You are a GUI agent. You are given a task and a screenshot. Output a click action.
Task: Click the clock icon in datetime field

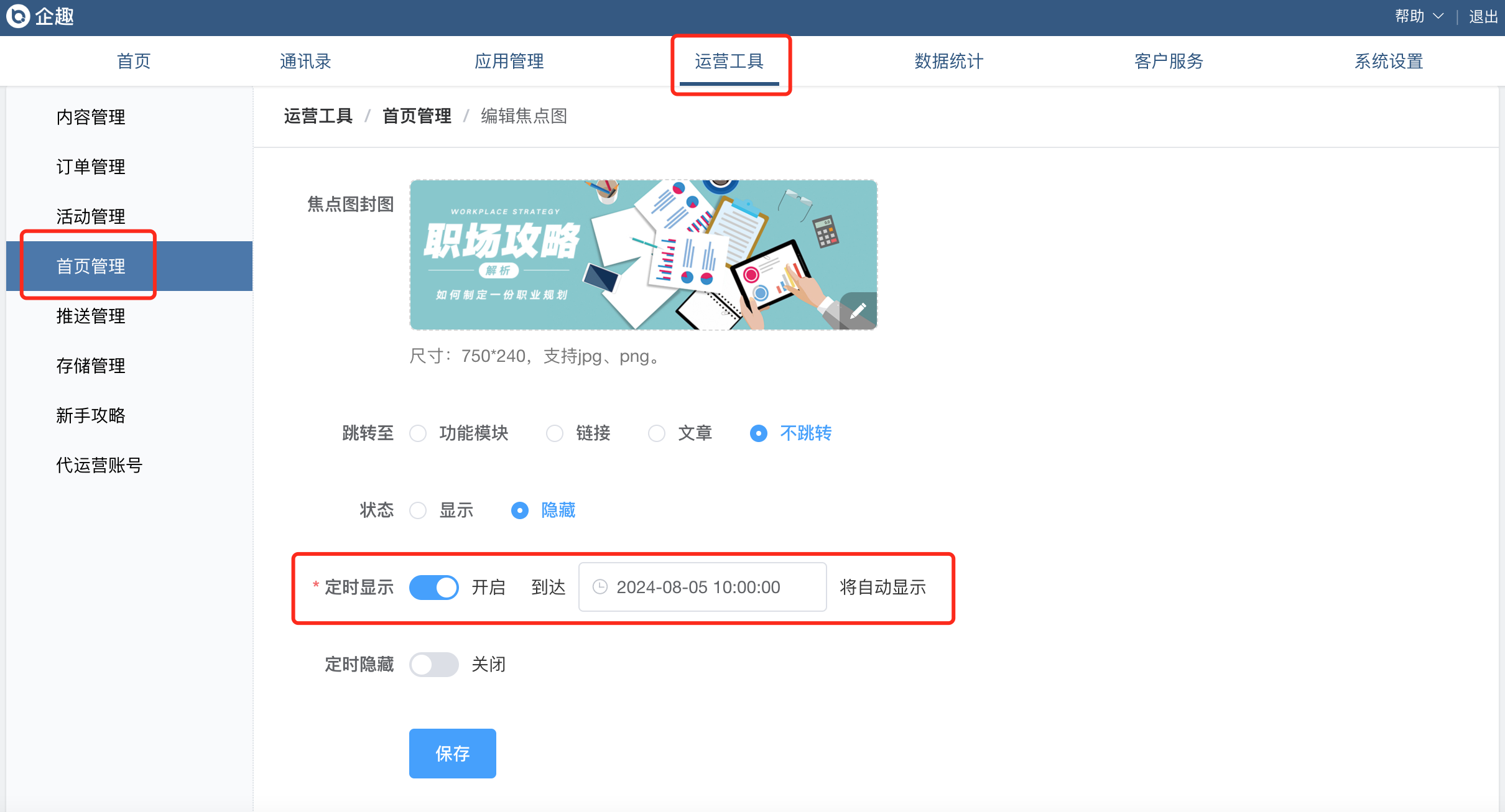click(x=600, y=587)
